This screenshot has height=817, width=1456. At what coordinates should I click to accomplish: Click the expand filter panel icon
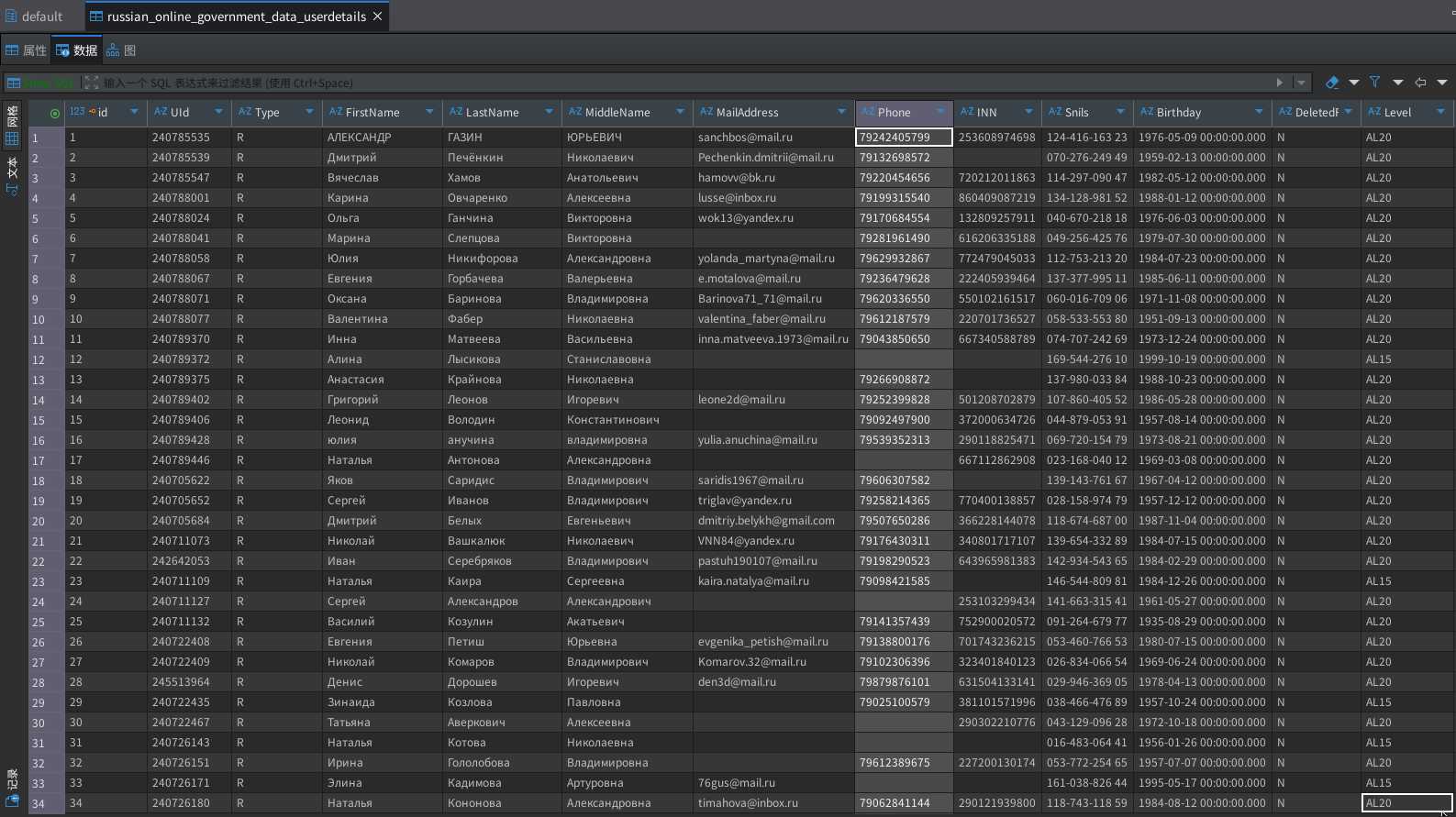point(91,83)
